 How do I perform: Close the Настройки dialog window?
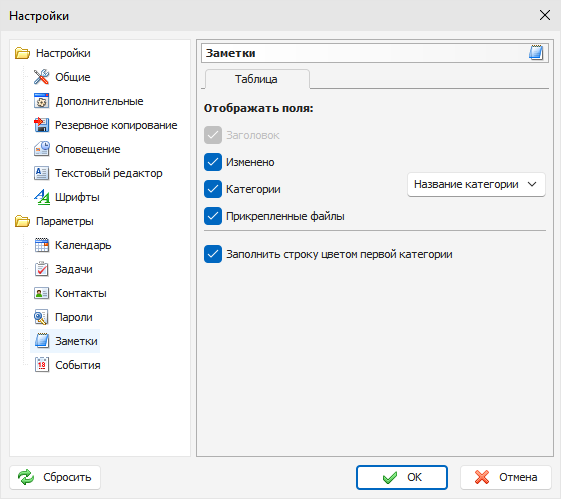(545, 15)
